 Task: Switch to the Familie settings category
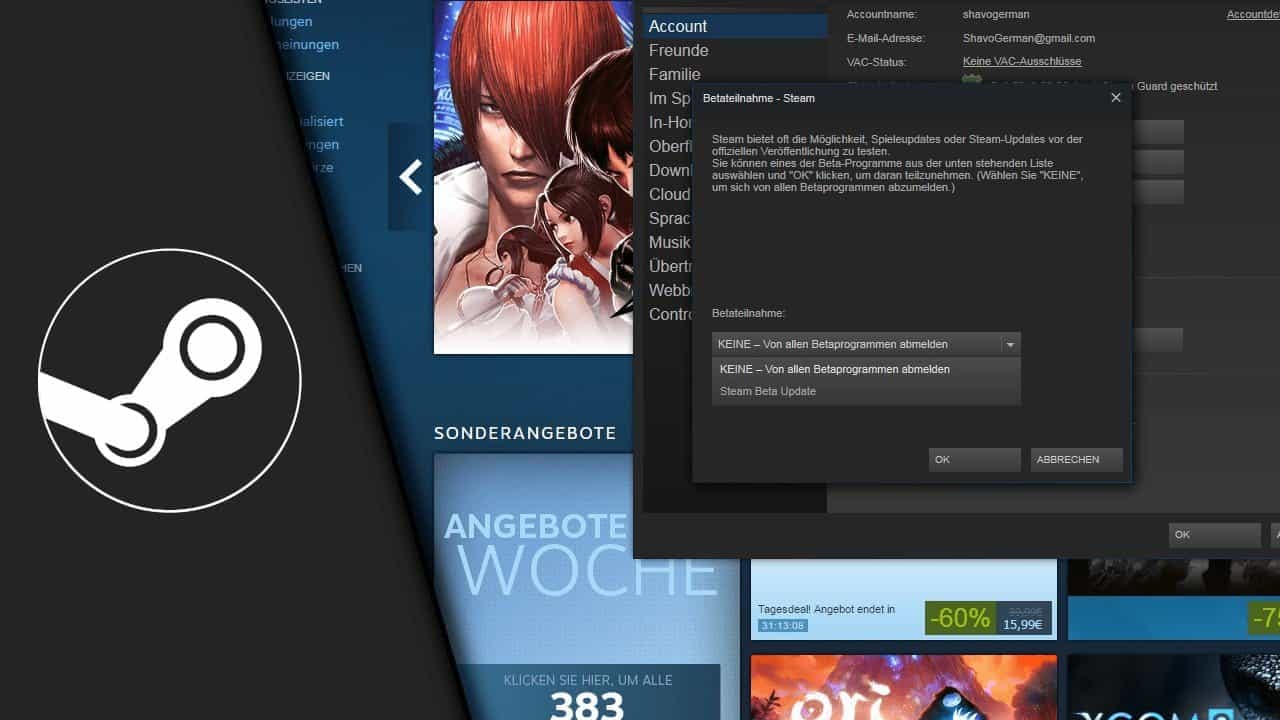(x=675, y=74)
